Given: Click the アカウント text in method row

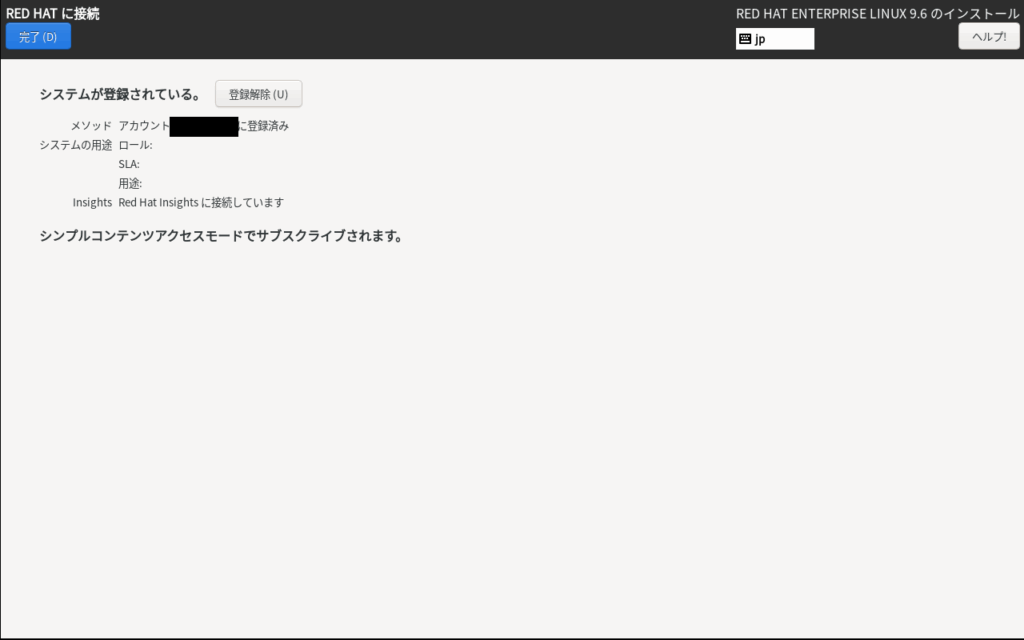Looking at the screenshot, I should [144, 126].
